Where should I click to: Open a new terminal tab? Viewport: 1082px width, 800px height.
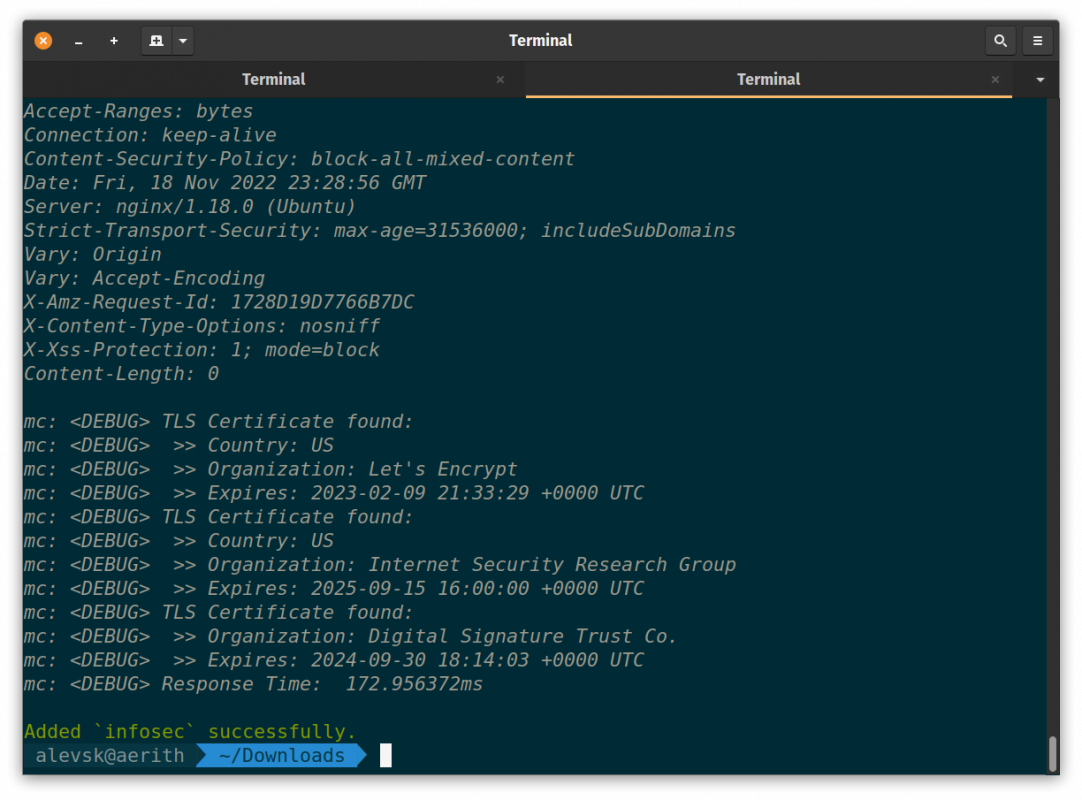click(156, 41)
